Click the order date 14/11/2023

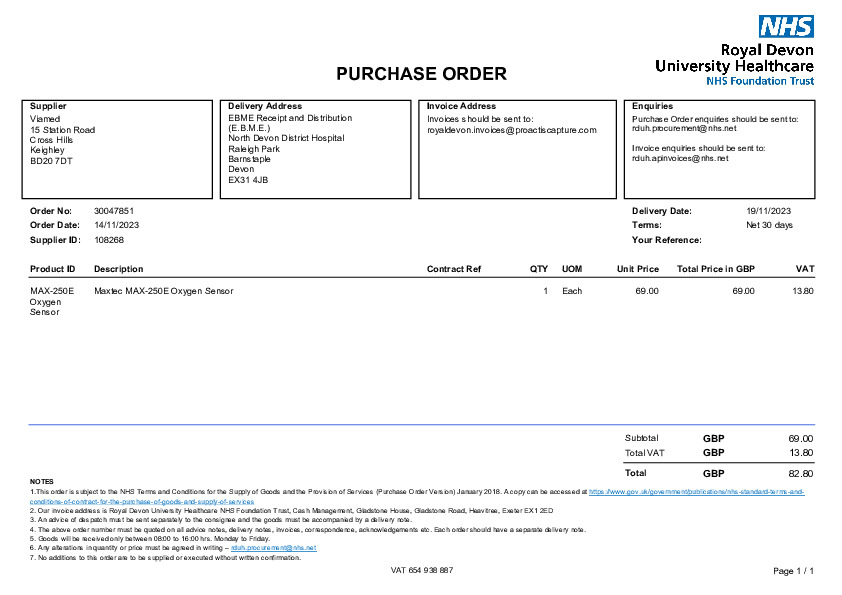point(116,225)
